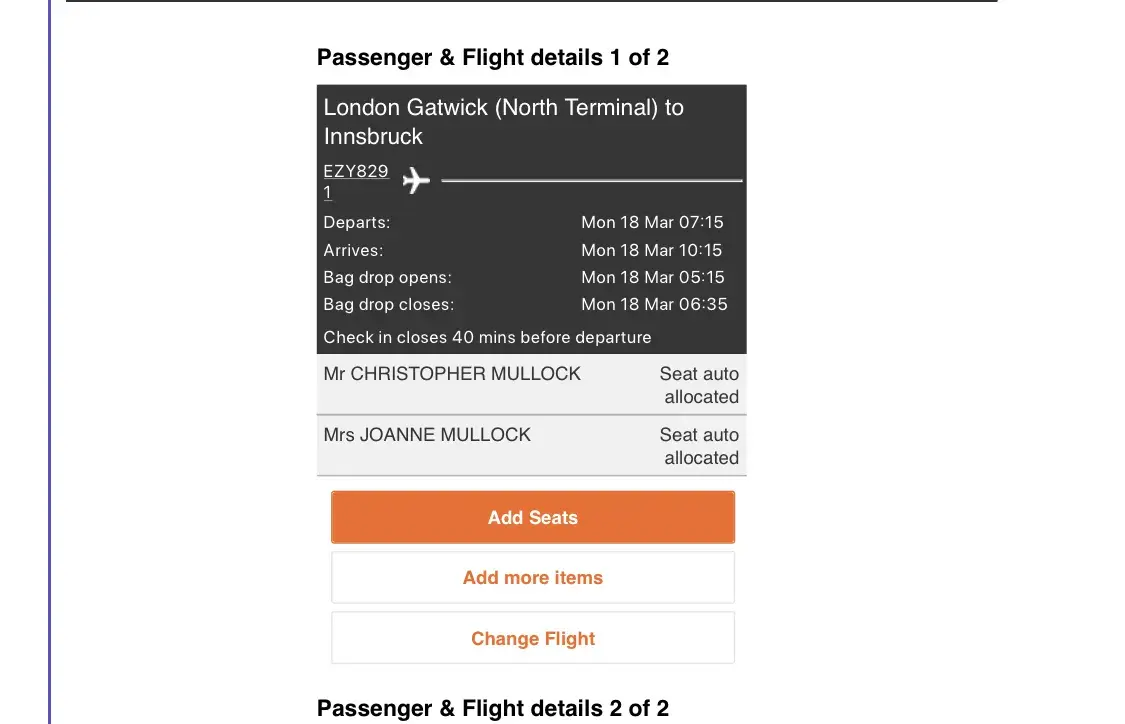Click the Departs time Mon 18 Mar 07:15
1125x724 pixels.
(x=652, y=222)
